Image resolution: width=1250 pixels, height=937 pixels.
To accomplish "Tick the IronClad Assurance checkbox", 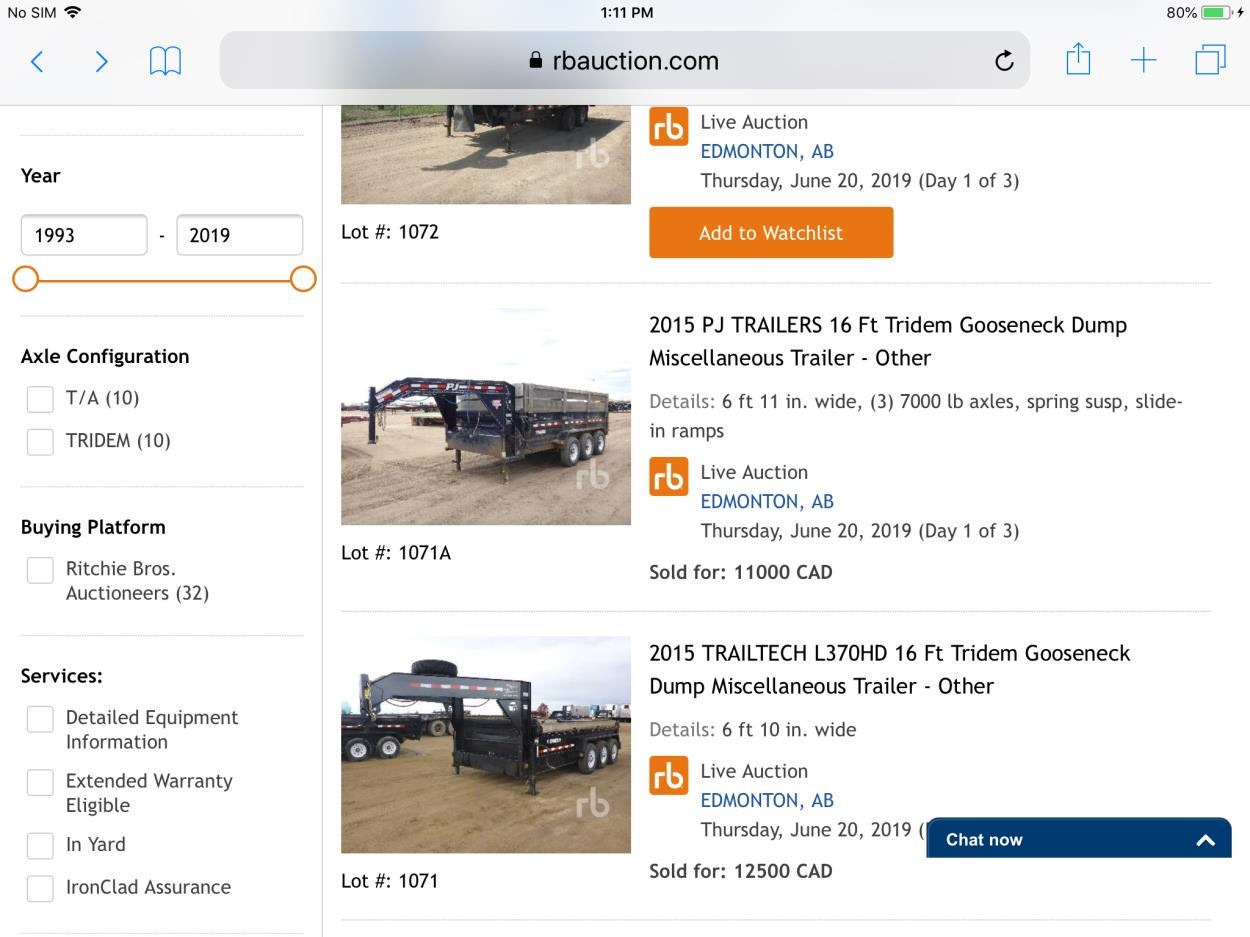I will pyautogui.click(x=40, y=888).
